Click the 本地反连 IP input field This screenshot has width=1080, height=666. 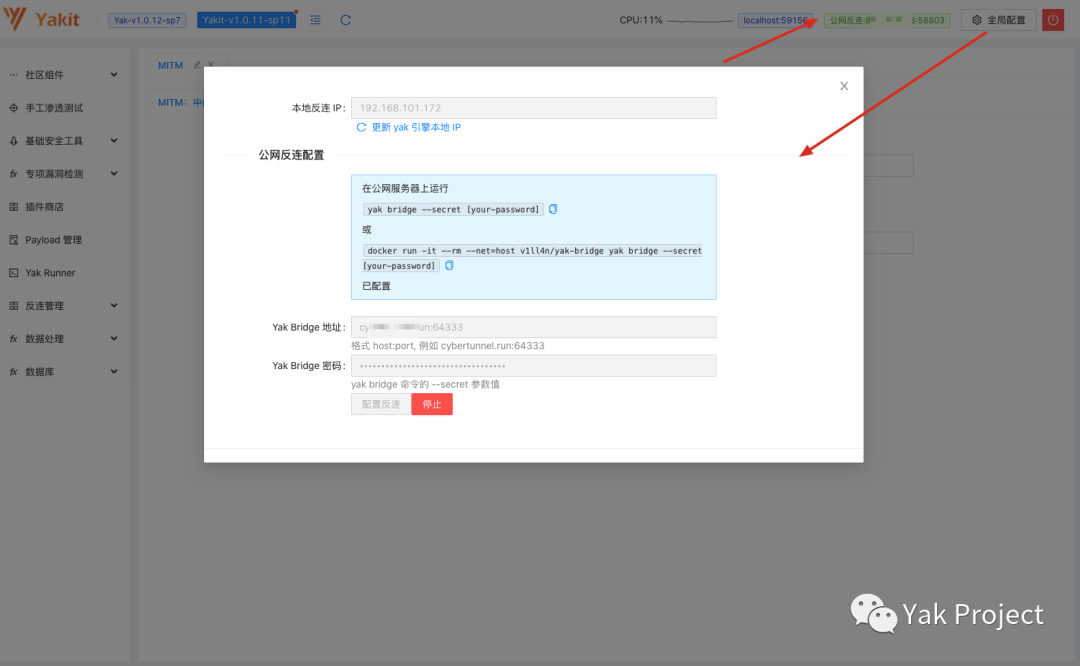click(x=533, y=107)
